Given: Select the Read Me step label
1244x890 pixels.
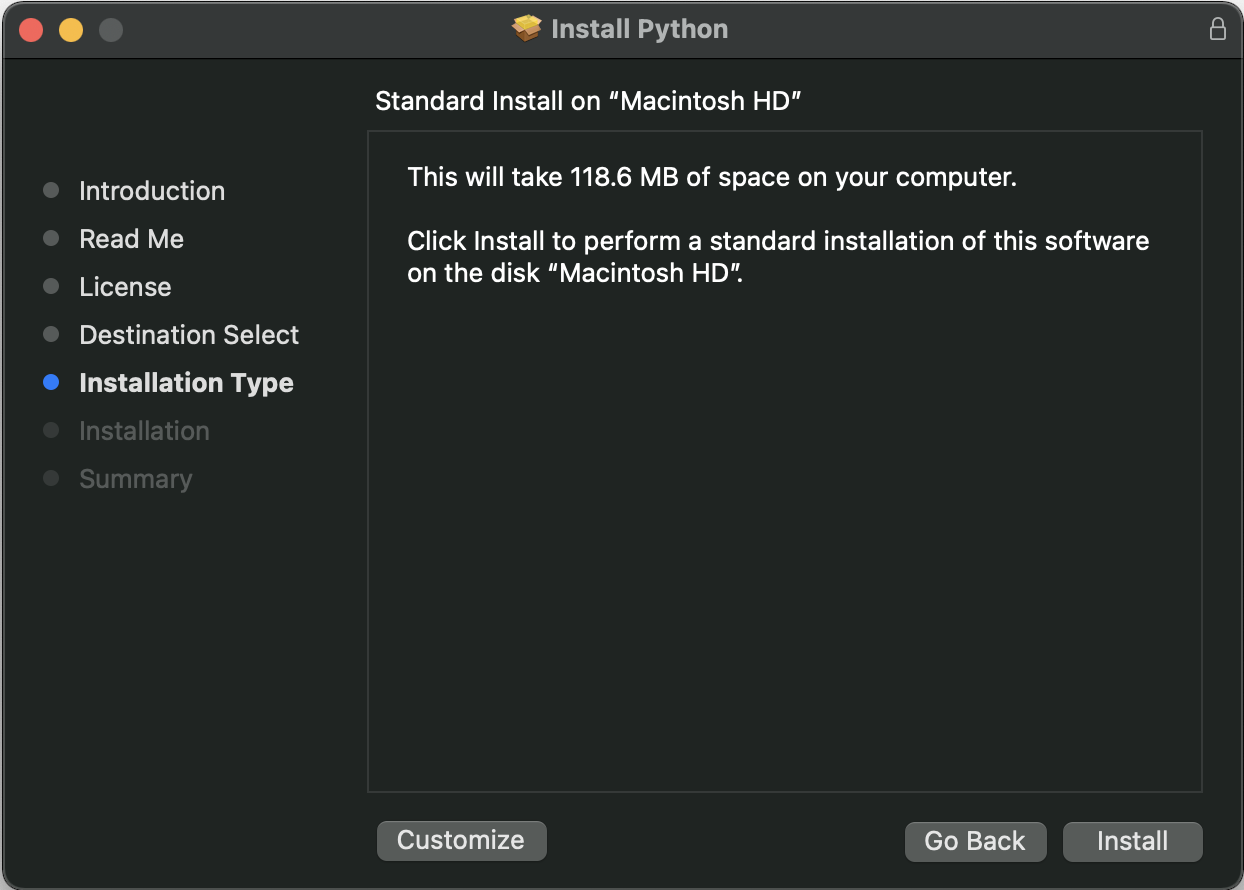Looking at the screenshot, I should tap(132, 239).
